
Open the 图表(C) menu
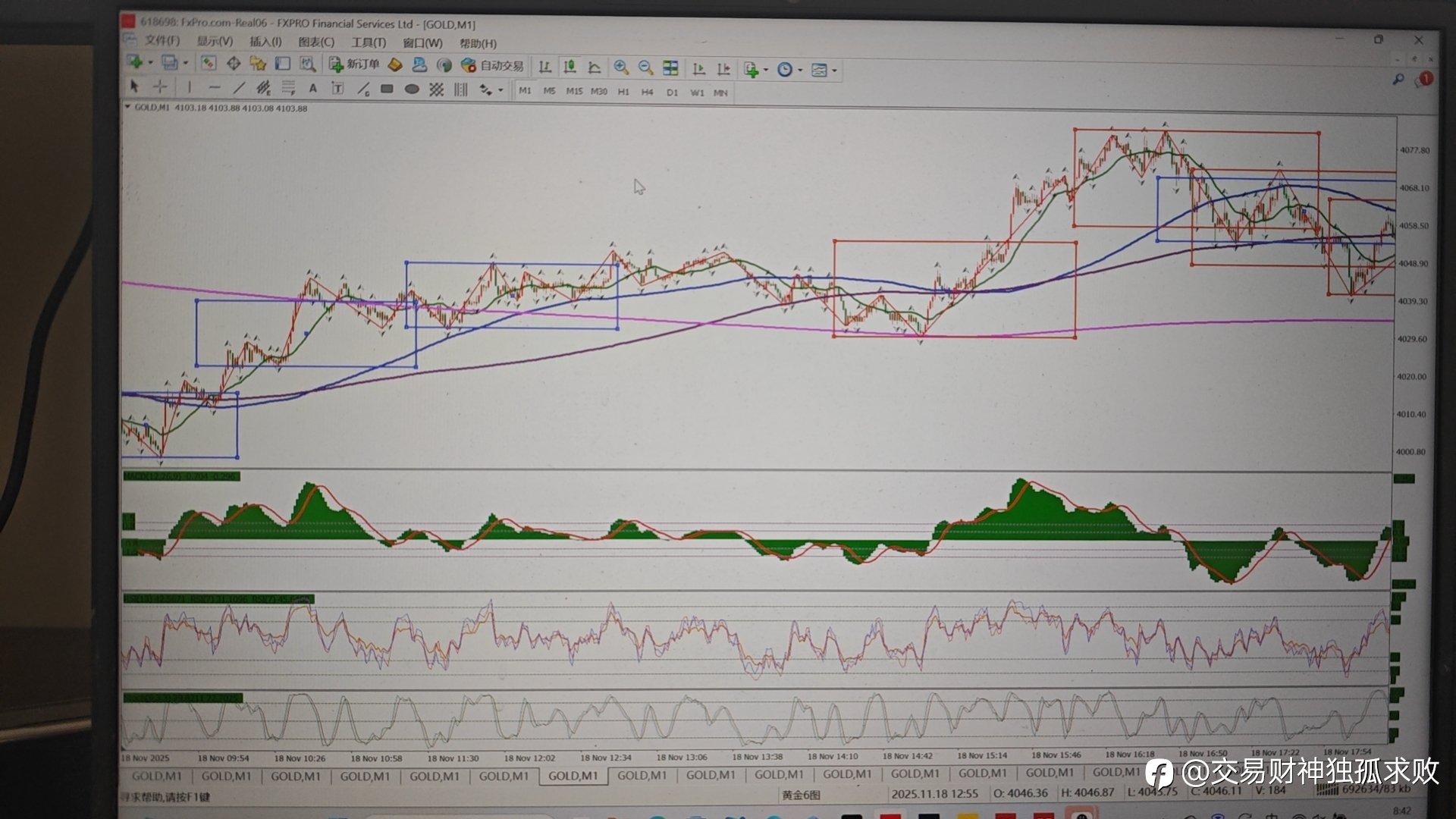coord(315,42)
